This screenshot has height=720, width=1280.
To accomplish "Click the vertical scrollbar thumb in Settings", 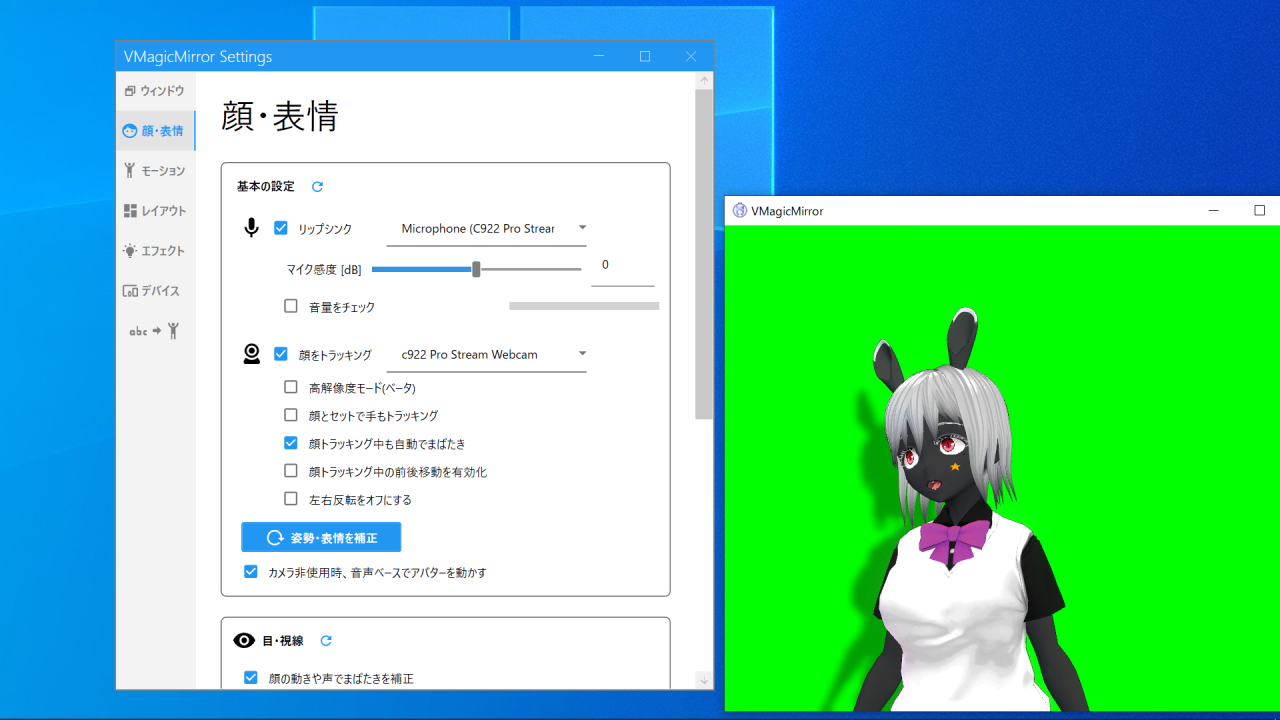I will (704, 254).
